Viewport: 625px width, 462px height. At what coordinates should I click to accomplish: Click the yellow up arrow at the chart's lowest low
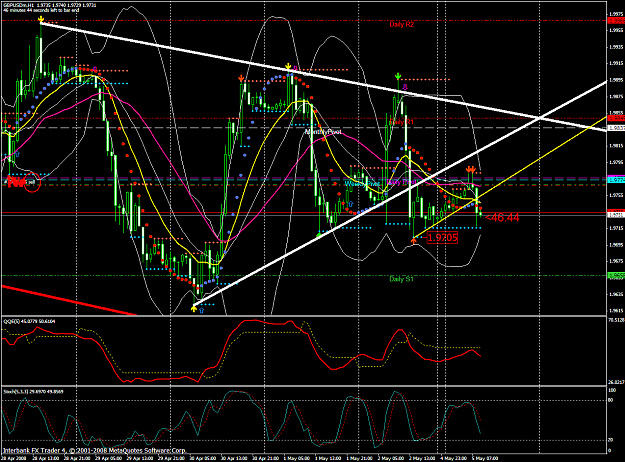(x=194, y=309)
